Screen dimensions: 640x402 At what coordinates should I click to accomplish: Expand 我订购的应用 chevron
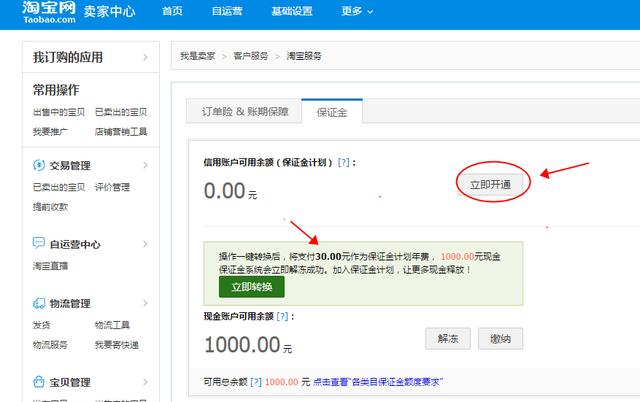click(x=145, y=58)
